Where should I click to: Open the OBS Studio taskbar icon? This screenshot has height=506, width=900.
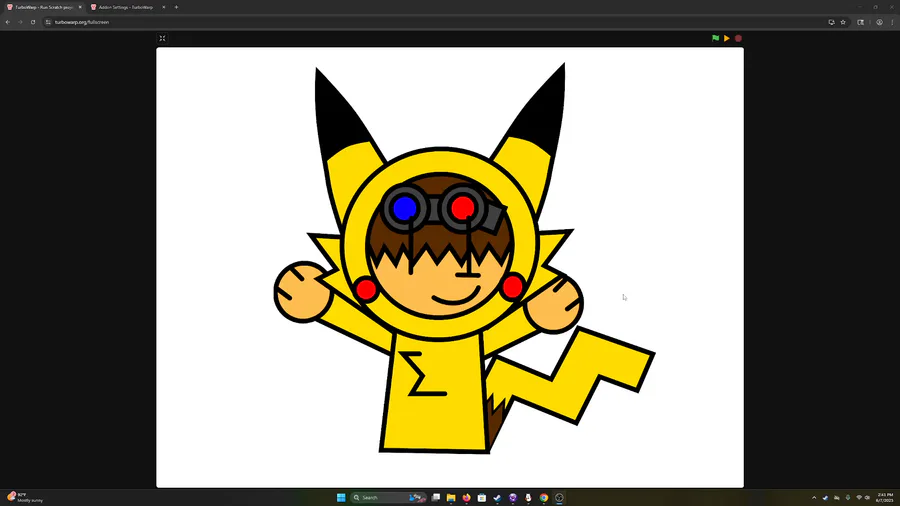point(559,497)
